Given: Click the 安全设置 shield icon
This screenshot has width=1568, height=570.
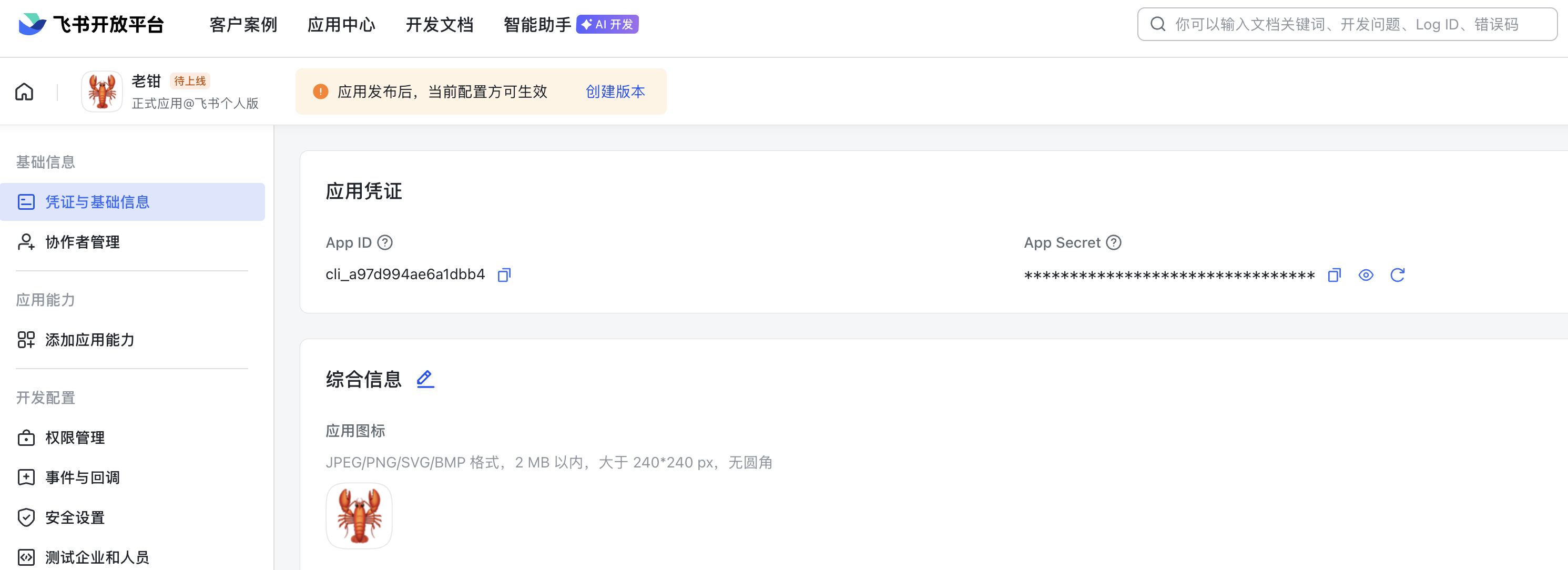Looking at the screenshot, I should point(26,517).
